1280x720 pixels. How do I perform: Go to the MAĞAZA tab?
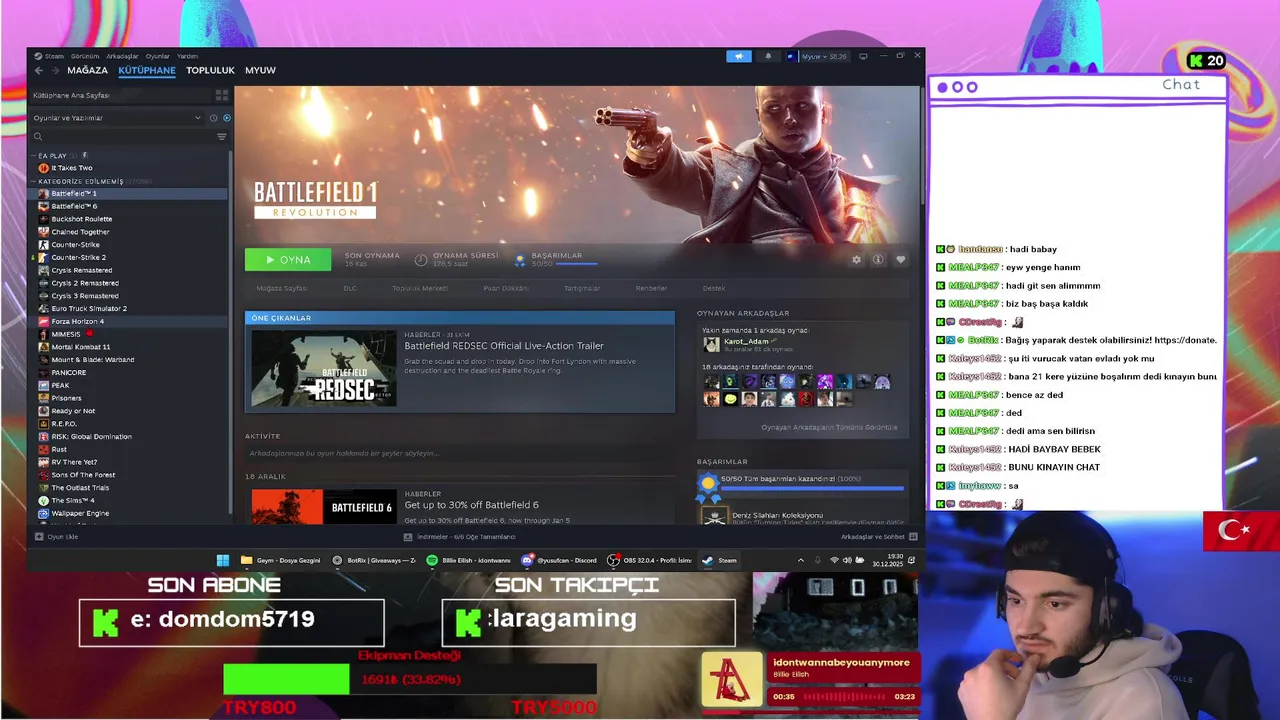click(87, 70)
